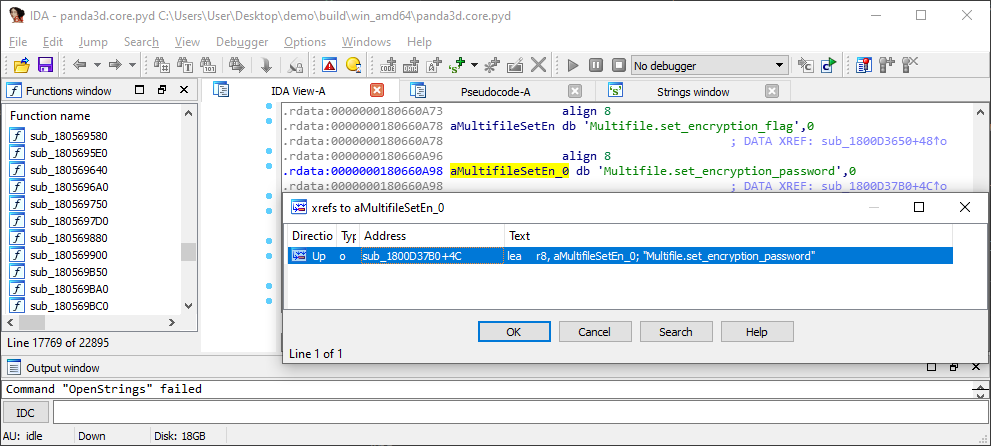
Task: Open the back arrow history dropdown
Action: pyautogui.click(x=97, y=65)
